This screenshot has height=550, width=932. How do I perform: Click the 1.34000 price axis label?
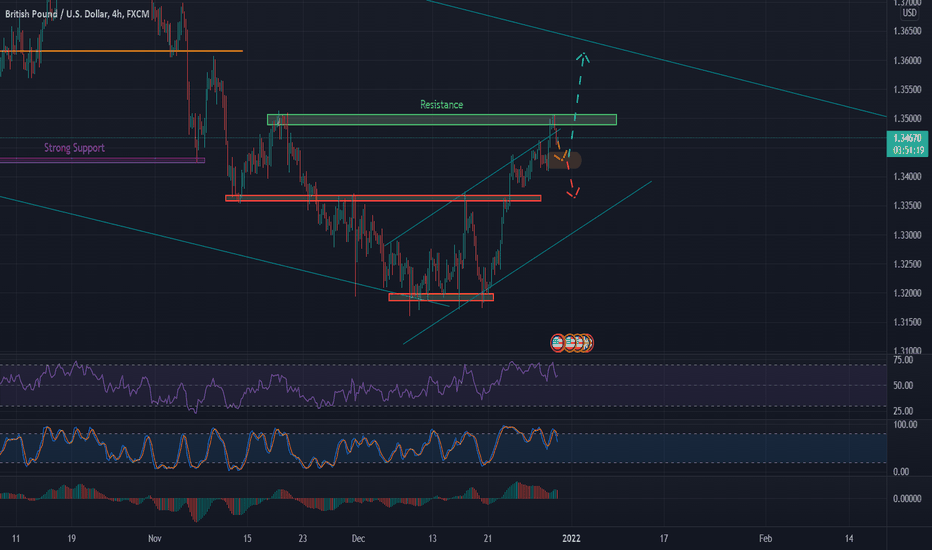pyautogui.click(x=907, y=177)
